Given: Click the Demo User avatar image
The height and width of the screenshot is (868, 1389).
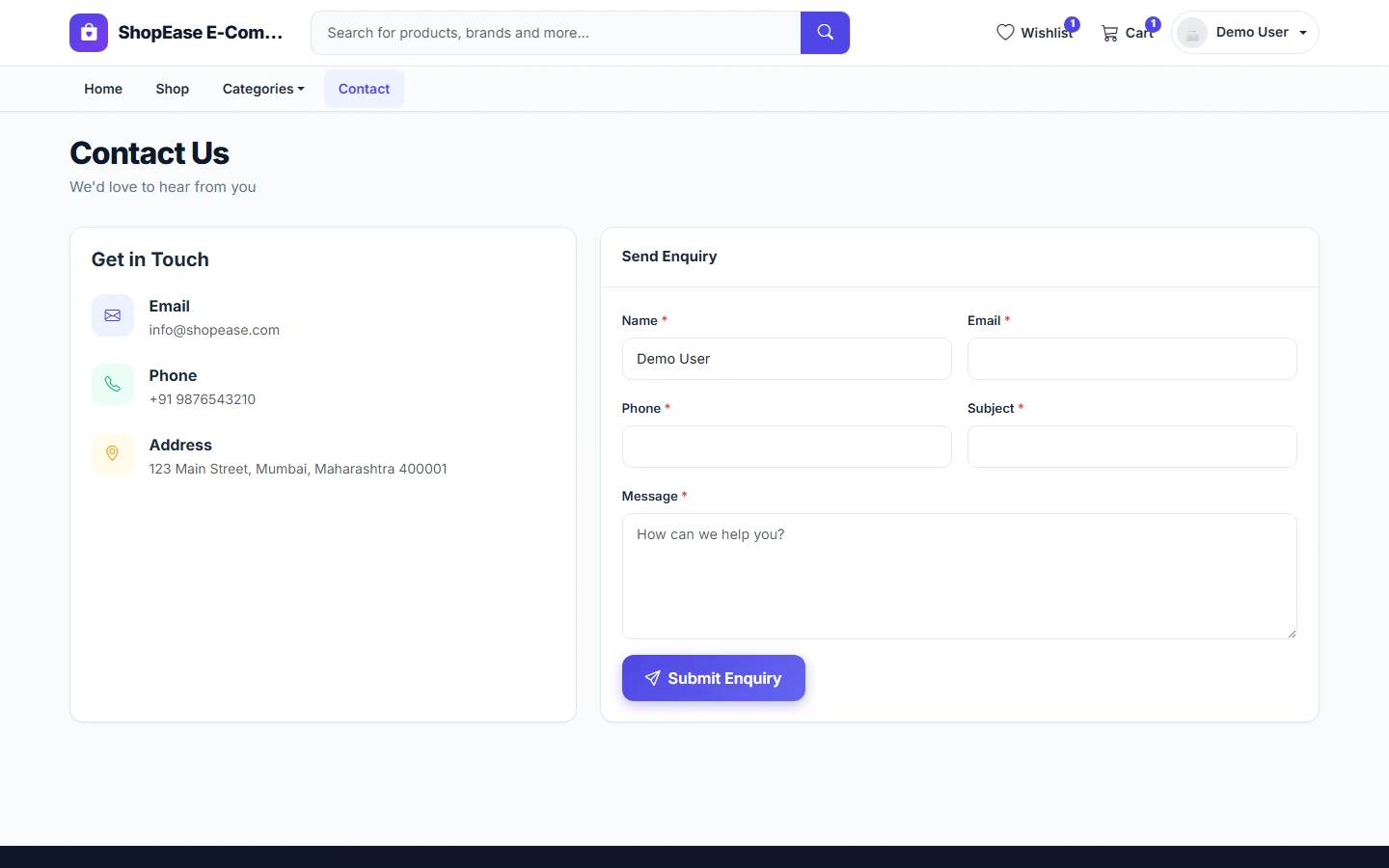Looking at the screenshot, I should coord(1192,33).
